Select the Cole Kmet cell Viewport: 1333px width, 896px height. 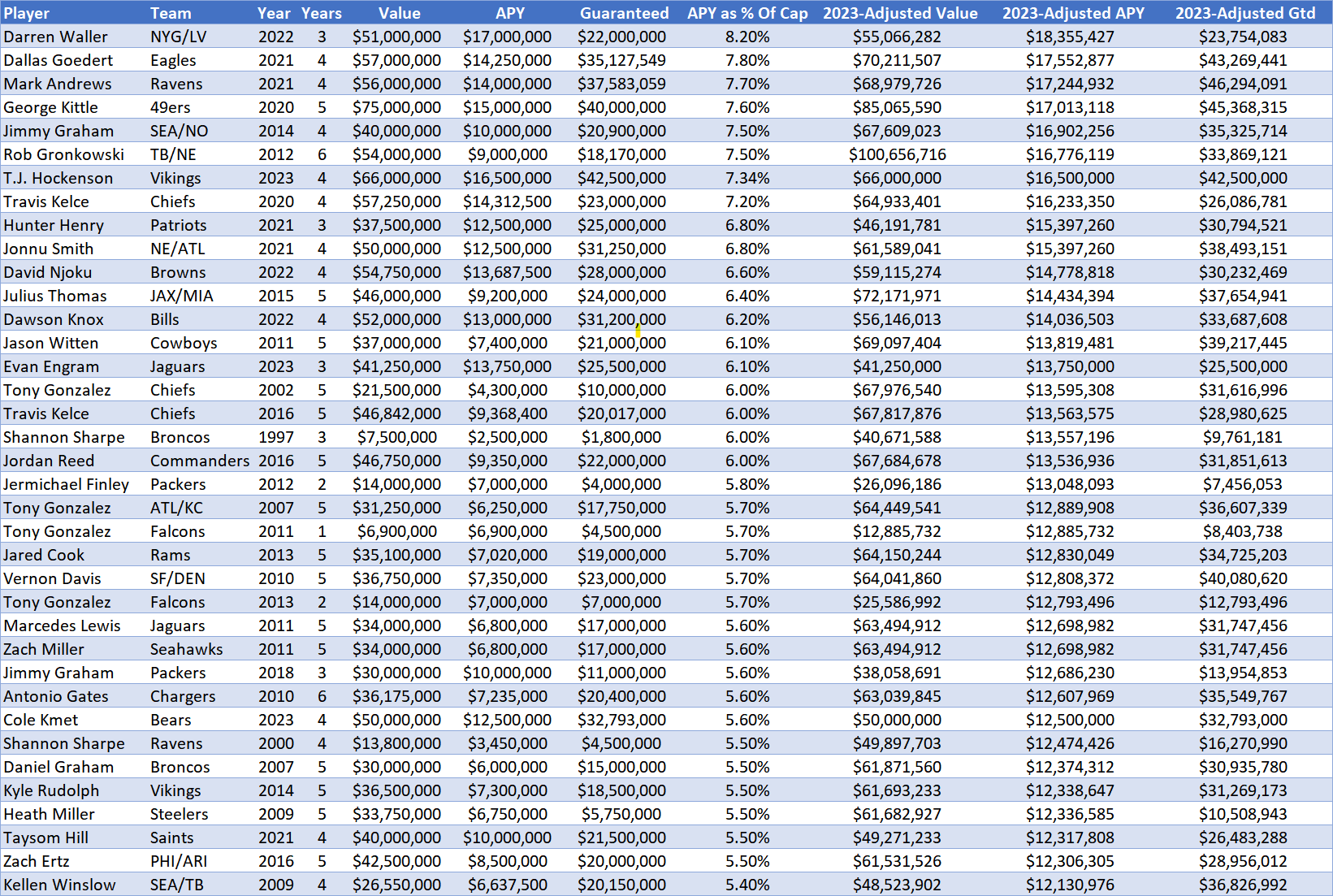coord(41,720)
